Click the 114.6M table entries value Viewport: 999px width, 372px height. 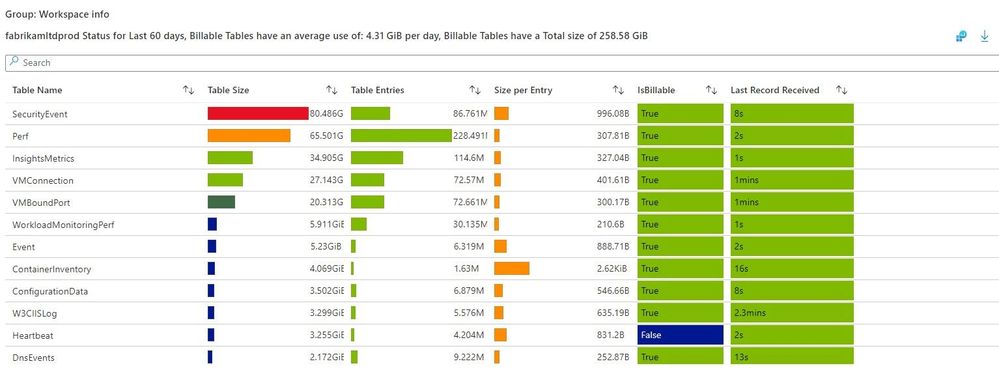click(x=470, y=159)
